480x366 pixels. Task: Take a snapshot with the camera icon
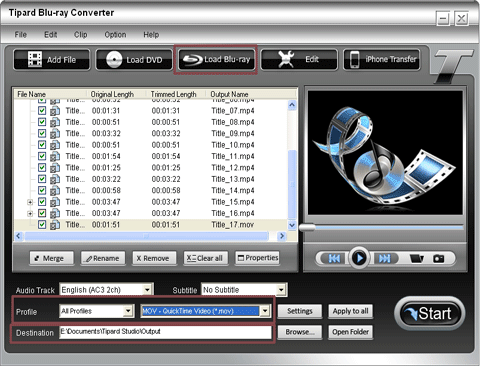pyautogui.click(x=438, y=258)
